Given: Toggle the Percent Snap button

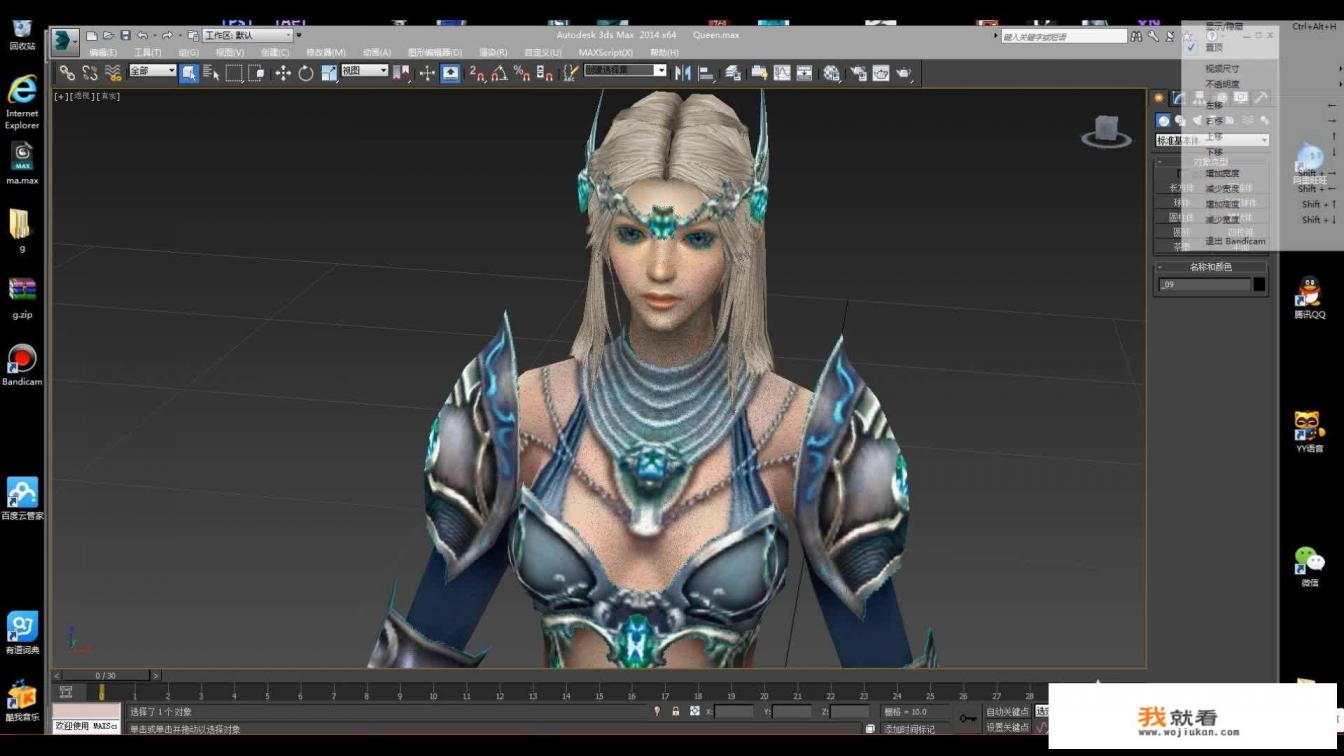Looking at the screenshot, I should click(x=522, y=72).
